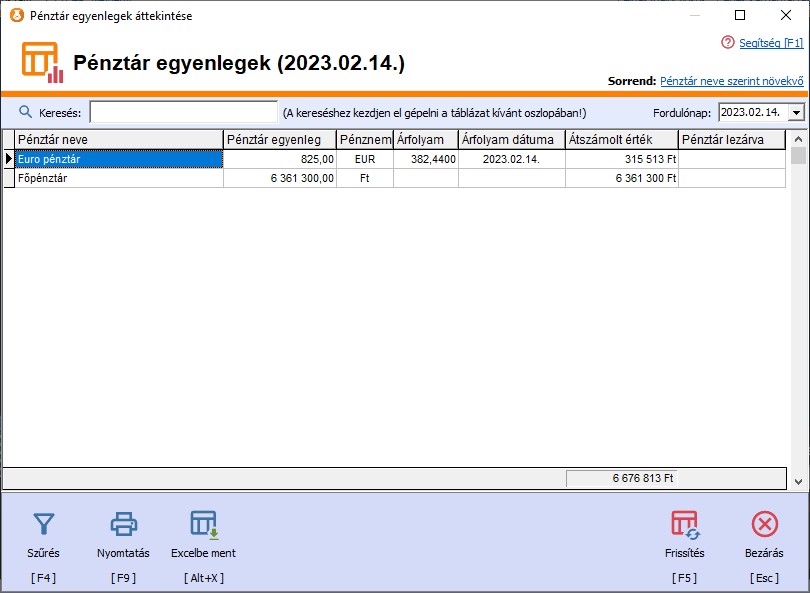Screen dimensions: 810x593
Task: Close the window using Bezárás icon
Action: [x=764, y=523]
